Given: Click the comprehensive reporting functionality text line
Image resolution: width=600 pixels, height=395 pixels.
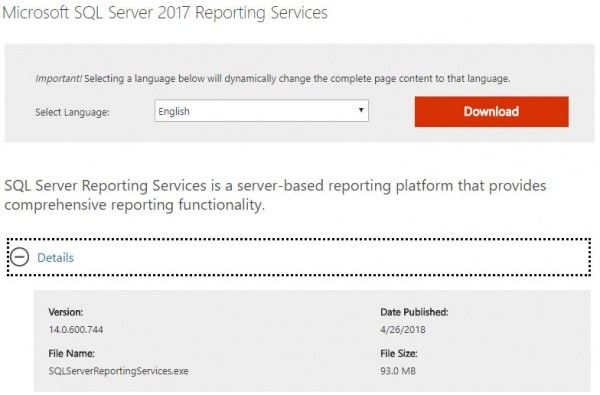Looking at the screenshot, I should [134, 205].
